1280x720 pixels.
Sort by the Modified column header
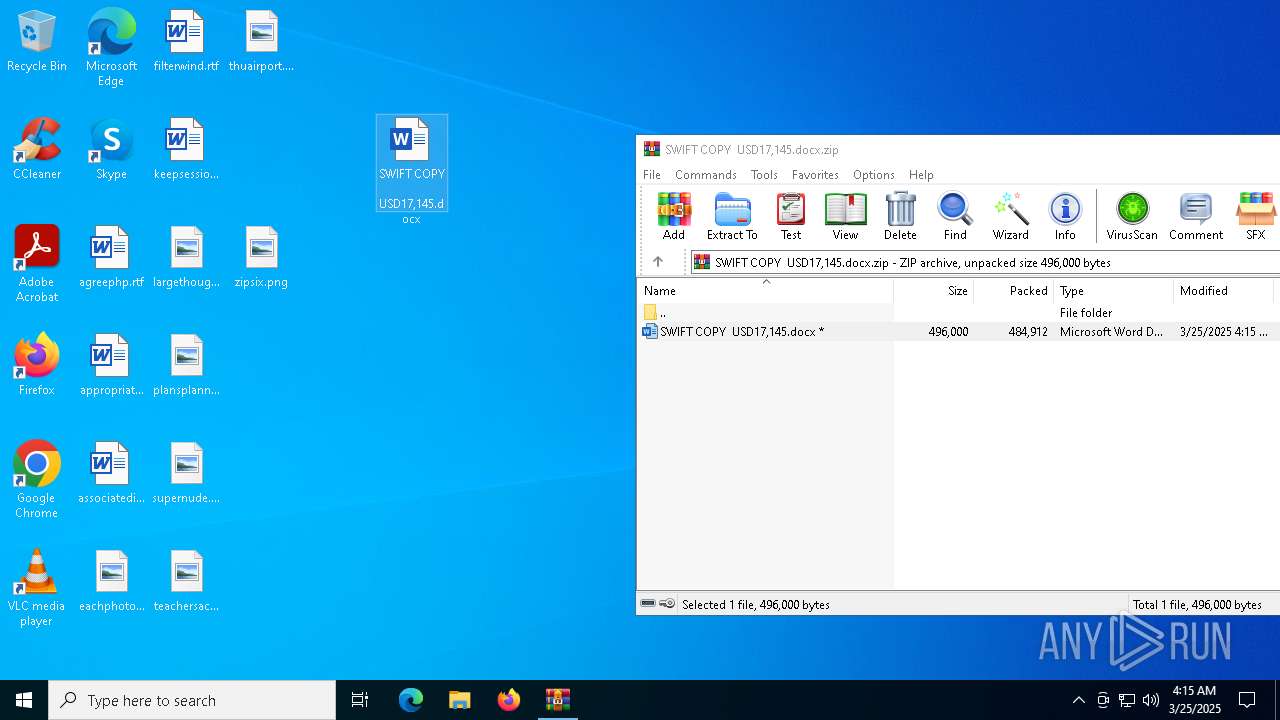pyautogui.click(x=1224, y=291)
